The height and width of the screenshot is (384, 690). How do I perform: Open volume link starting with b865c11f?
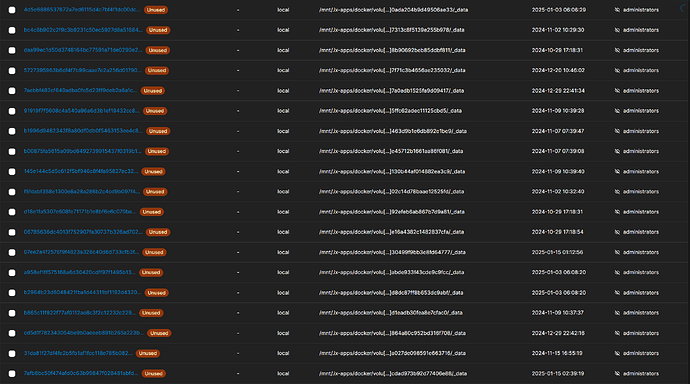pos(80,313)
